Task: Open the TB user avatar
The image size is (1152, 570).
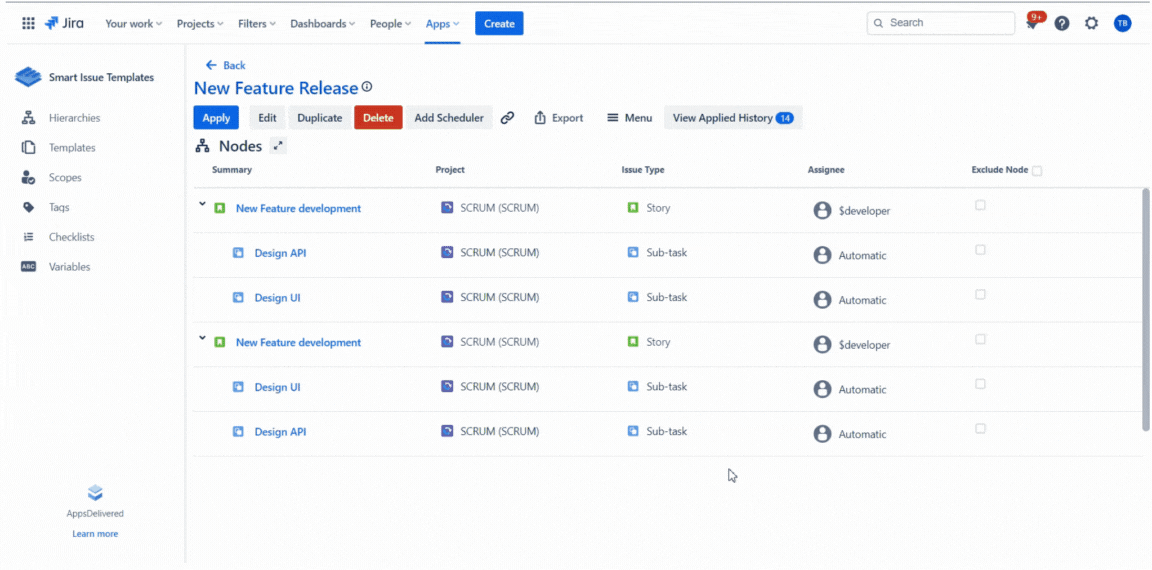Action: (1122, 23)
